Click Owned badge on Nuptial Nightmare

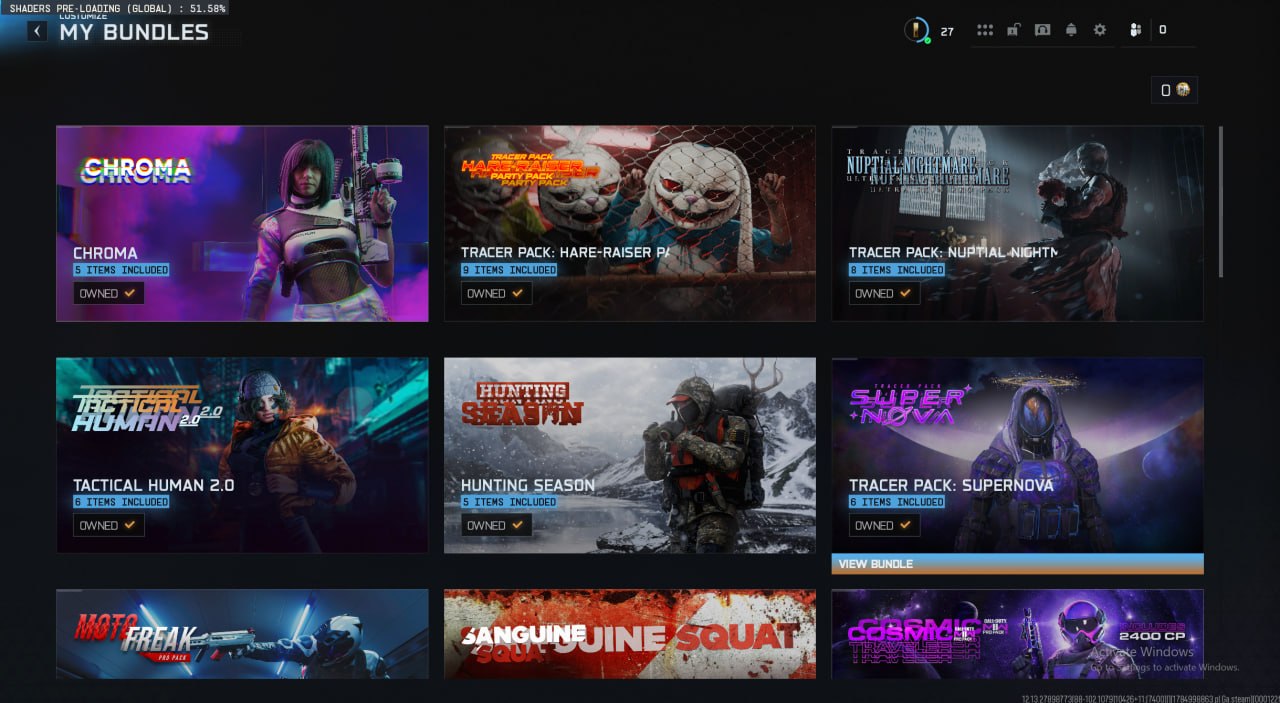point(884,294)
